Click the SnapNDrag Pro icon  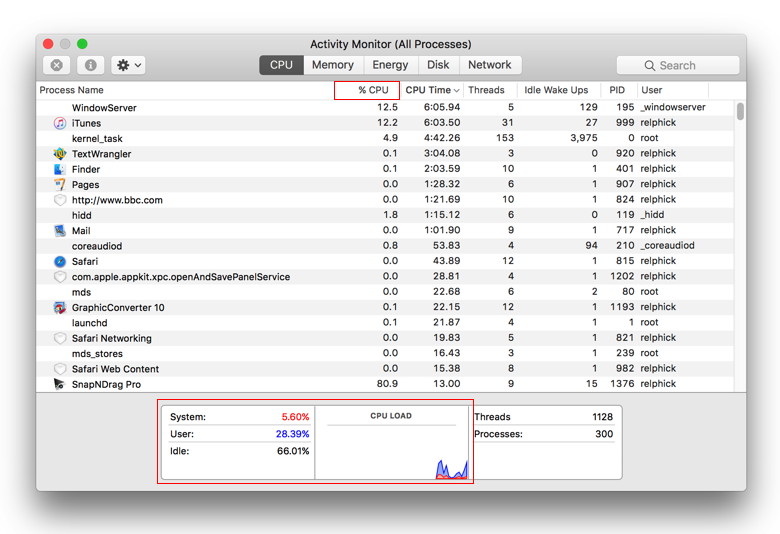(60, 384)
